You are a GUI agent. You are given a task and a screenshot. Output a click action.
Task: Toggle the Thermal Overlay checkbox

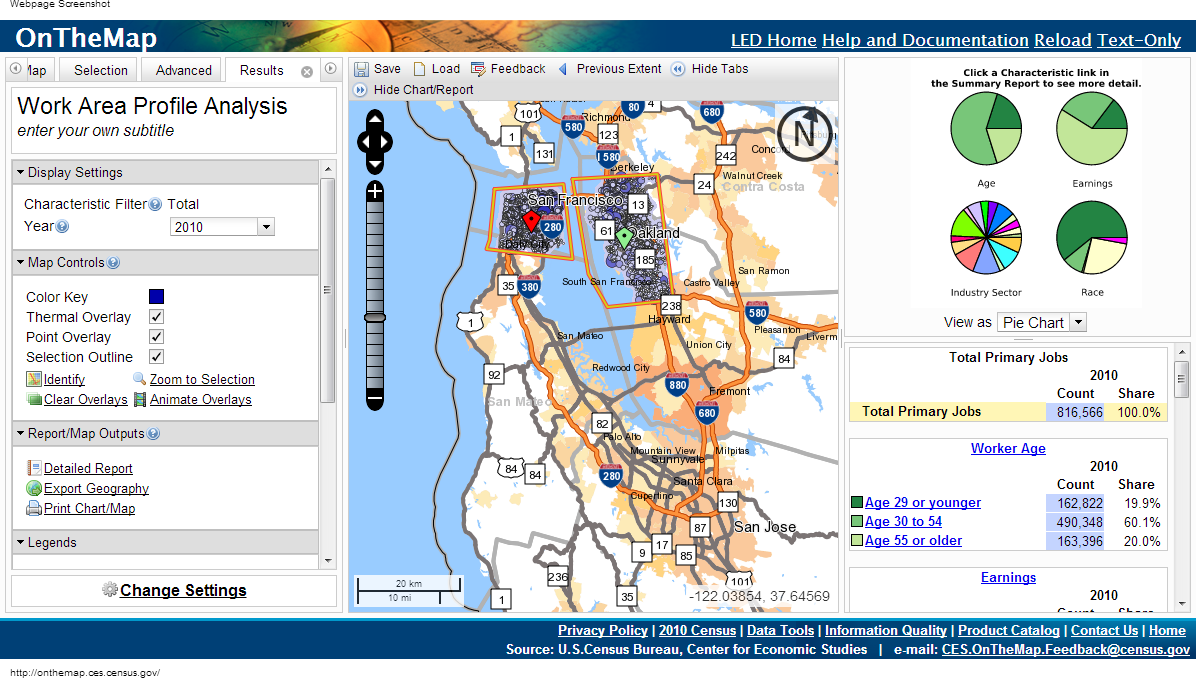coord(156,317)
